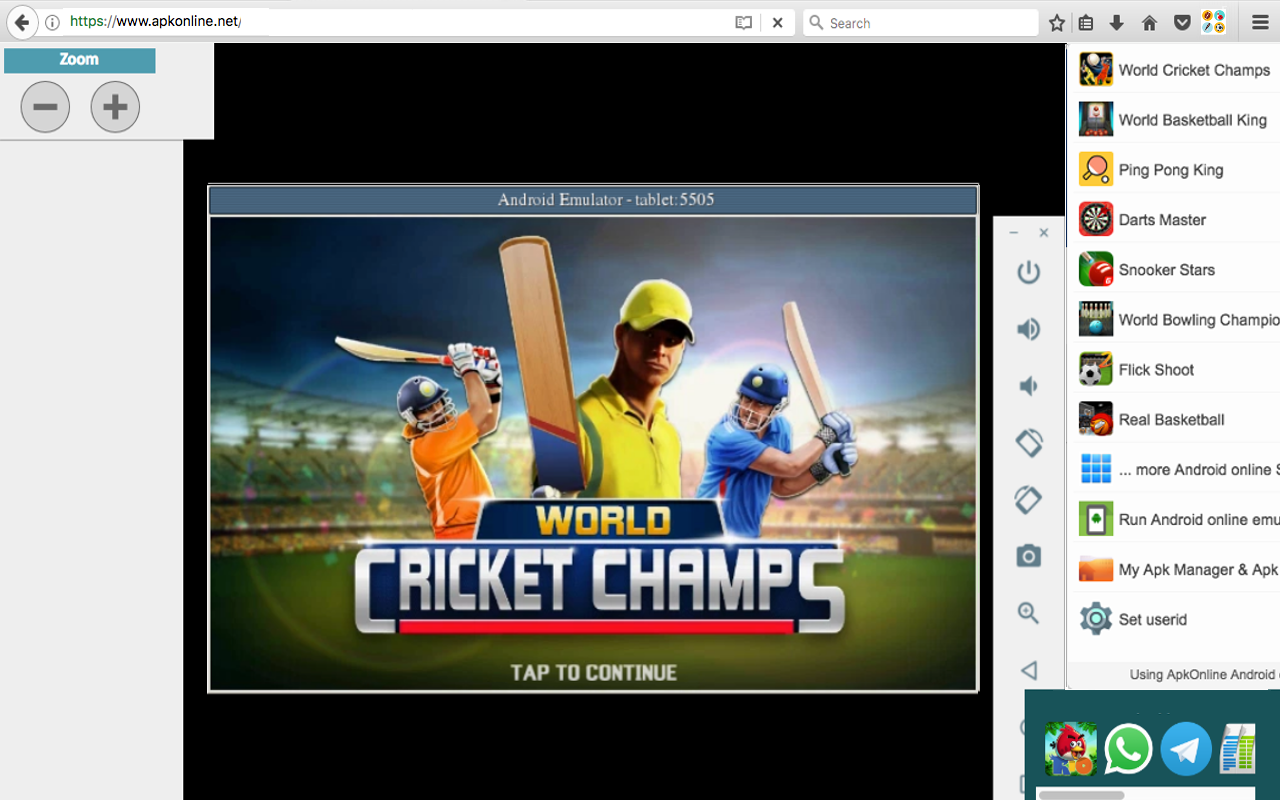
Task: Open My Apk Manager link
Action: tap(1199, 570)
